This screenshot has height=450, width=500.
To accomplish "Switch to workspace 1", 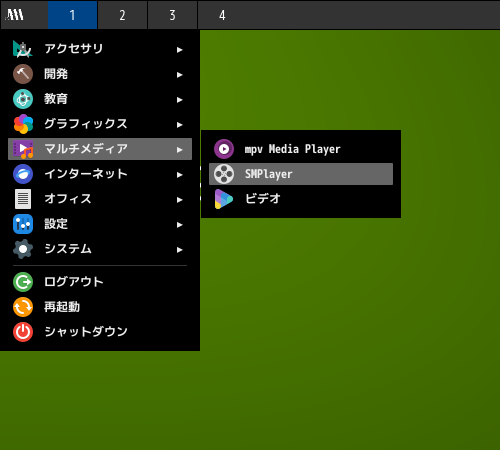I will pyautogui.click(x=72, y=15).
